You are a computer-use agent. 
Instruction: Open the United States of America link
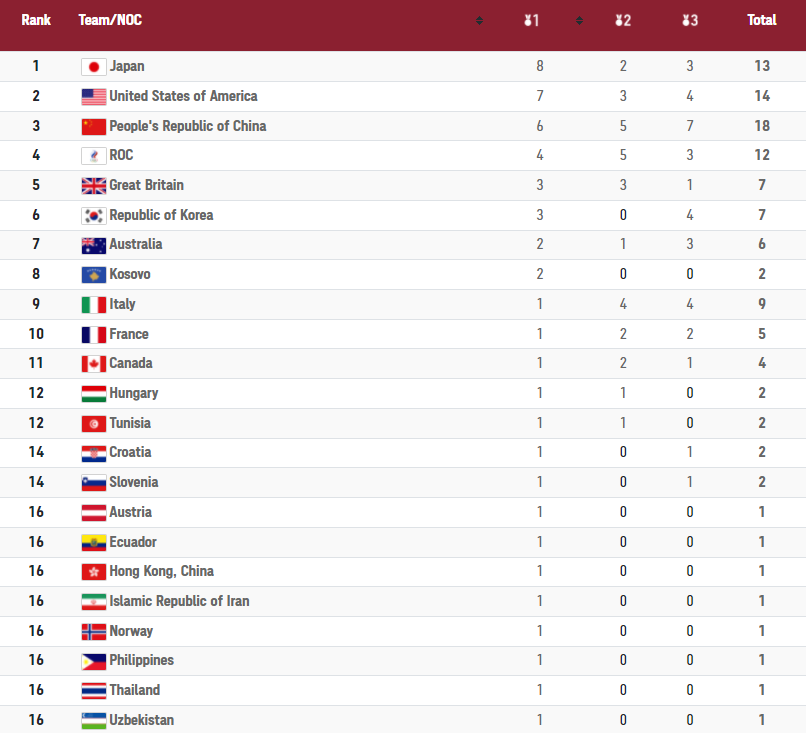point(184,96)
